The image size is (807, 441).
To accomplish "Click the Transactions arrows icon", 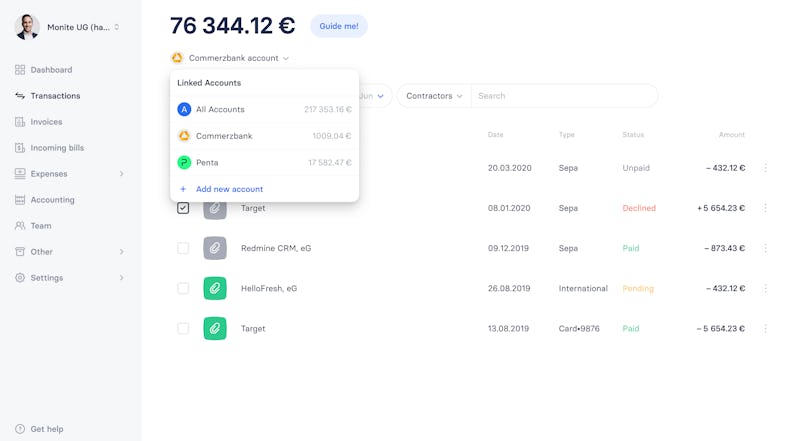I will point(20,96).
